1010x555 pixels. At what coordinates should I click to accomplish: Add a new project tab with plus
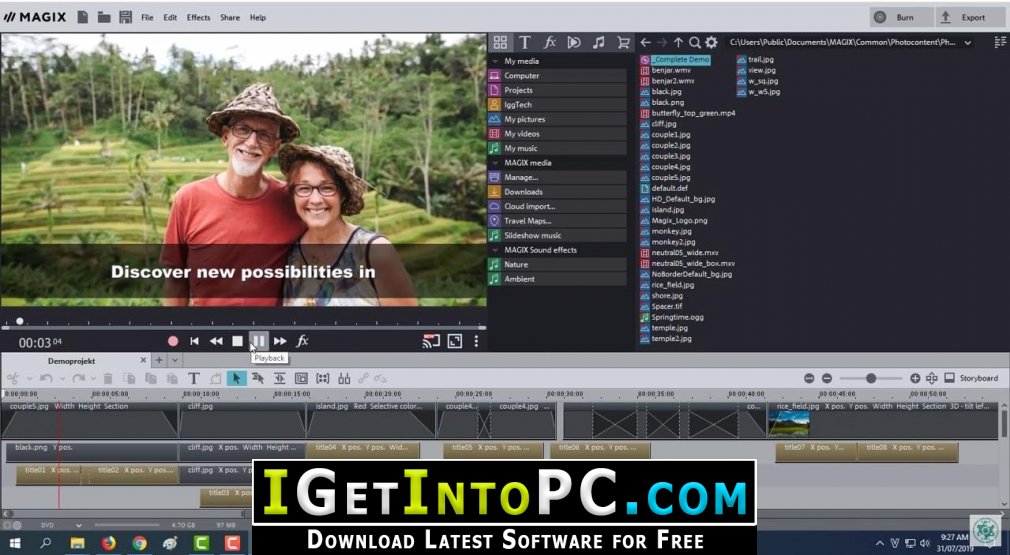tap(158, 361)
